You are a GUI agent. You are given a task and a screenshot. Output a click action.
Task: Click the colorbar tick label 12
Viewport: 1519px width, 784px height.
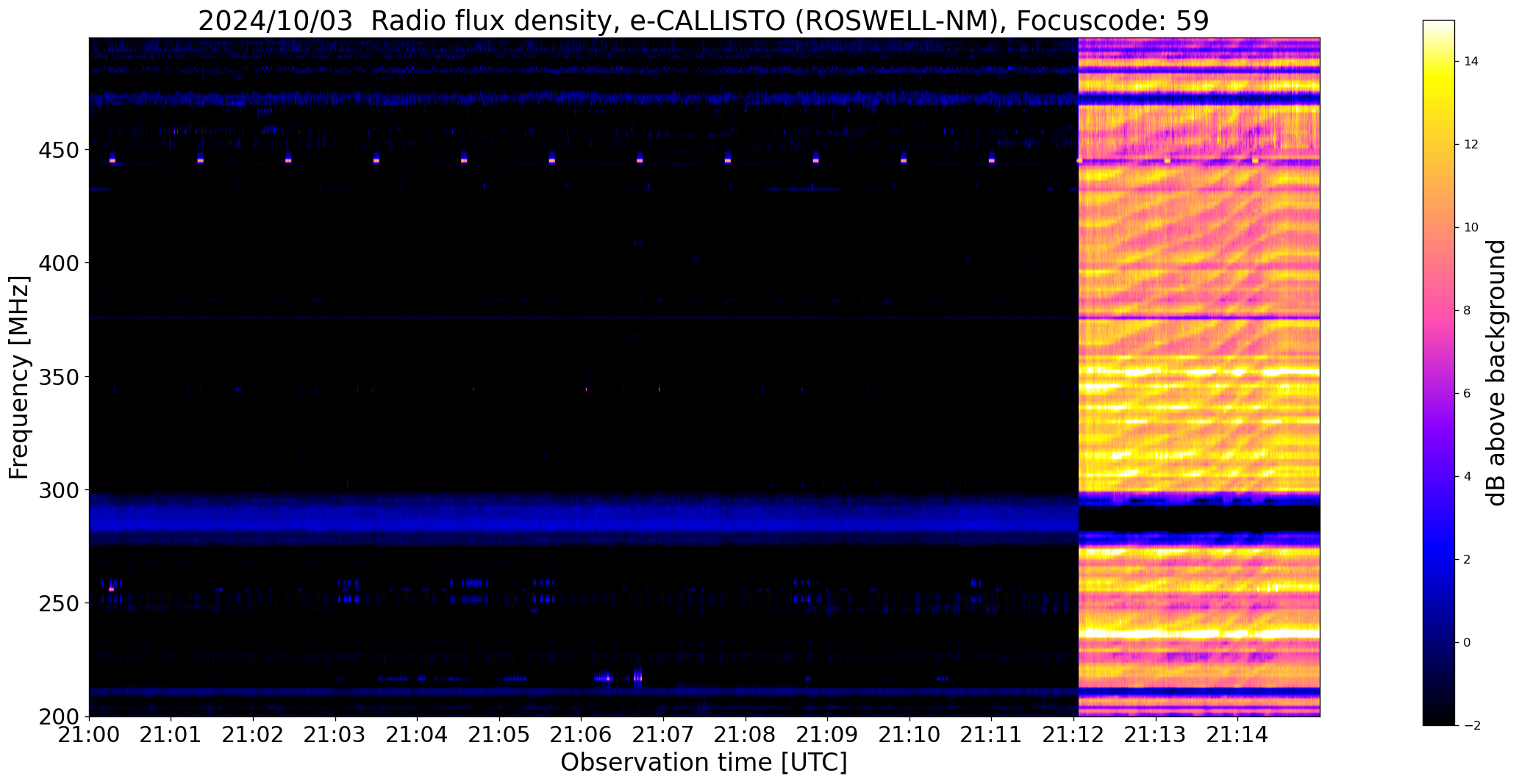coord(1471,145)
